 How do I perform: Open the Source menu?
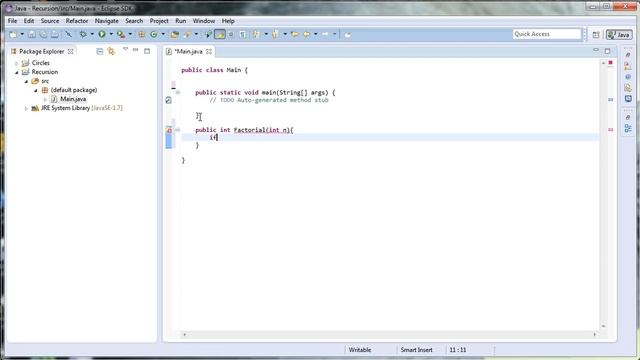click(x=50, y=21)
